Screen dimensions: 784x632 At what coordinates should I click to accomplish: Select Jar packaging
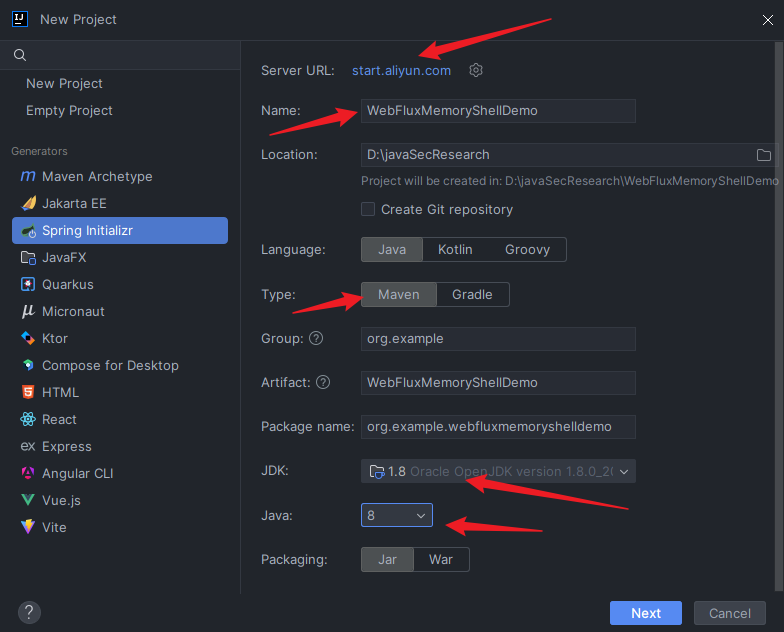pyautogui.click(x=388, y=560)
